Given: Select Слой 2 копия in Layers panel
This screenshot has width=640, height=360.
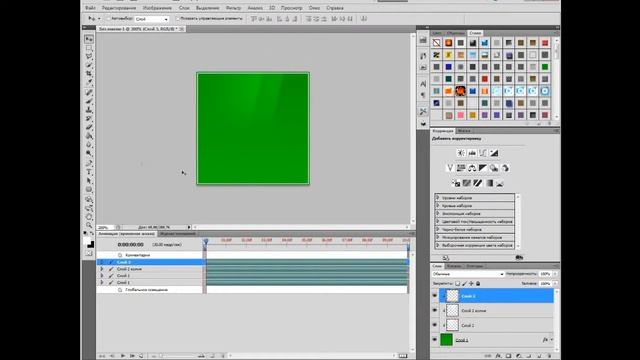Looking at the screenshot, I should tap(496, 311).
